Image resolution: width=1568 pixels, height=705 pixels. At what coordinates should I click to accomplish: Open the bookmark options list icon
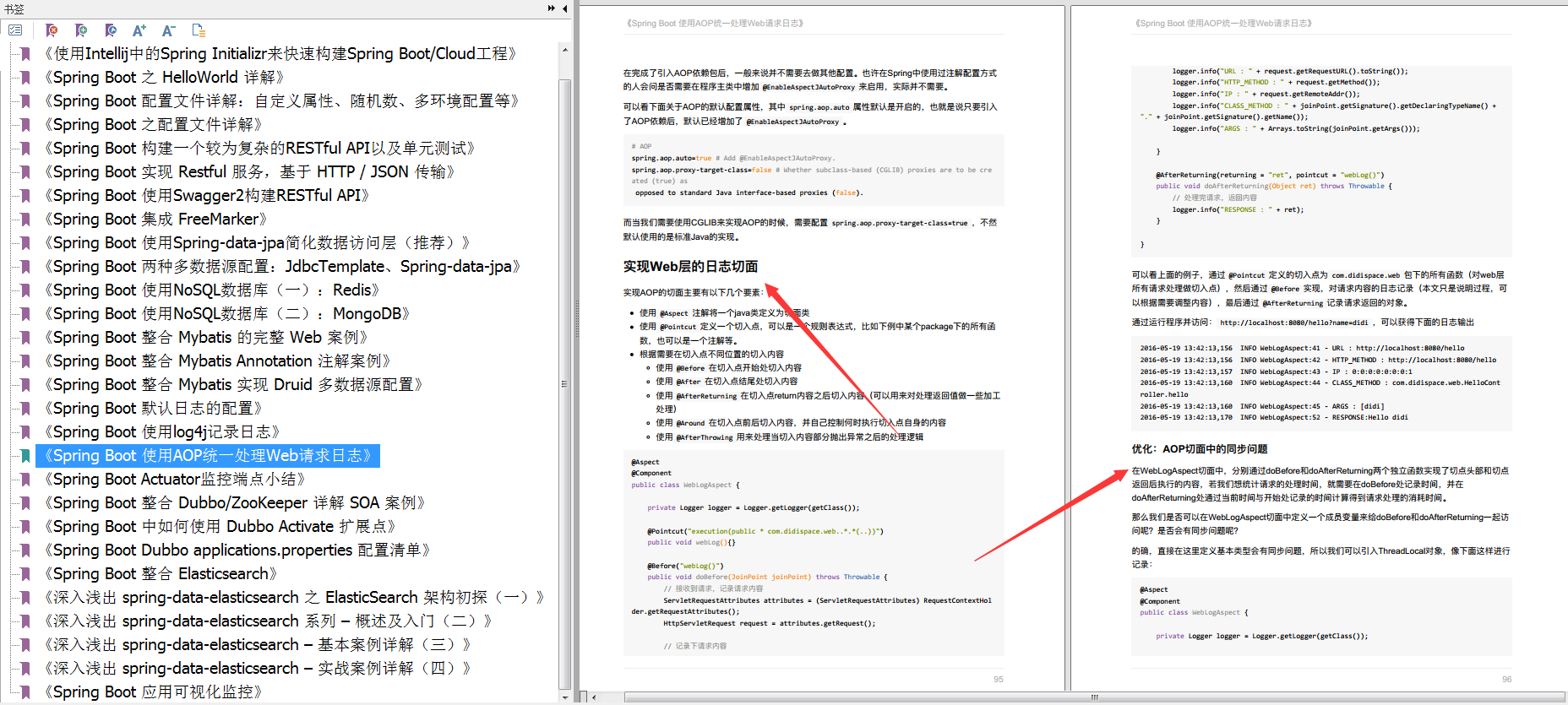point(15,30)
